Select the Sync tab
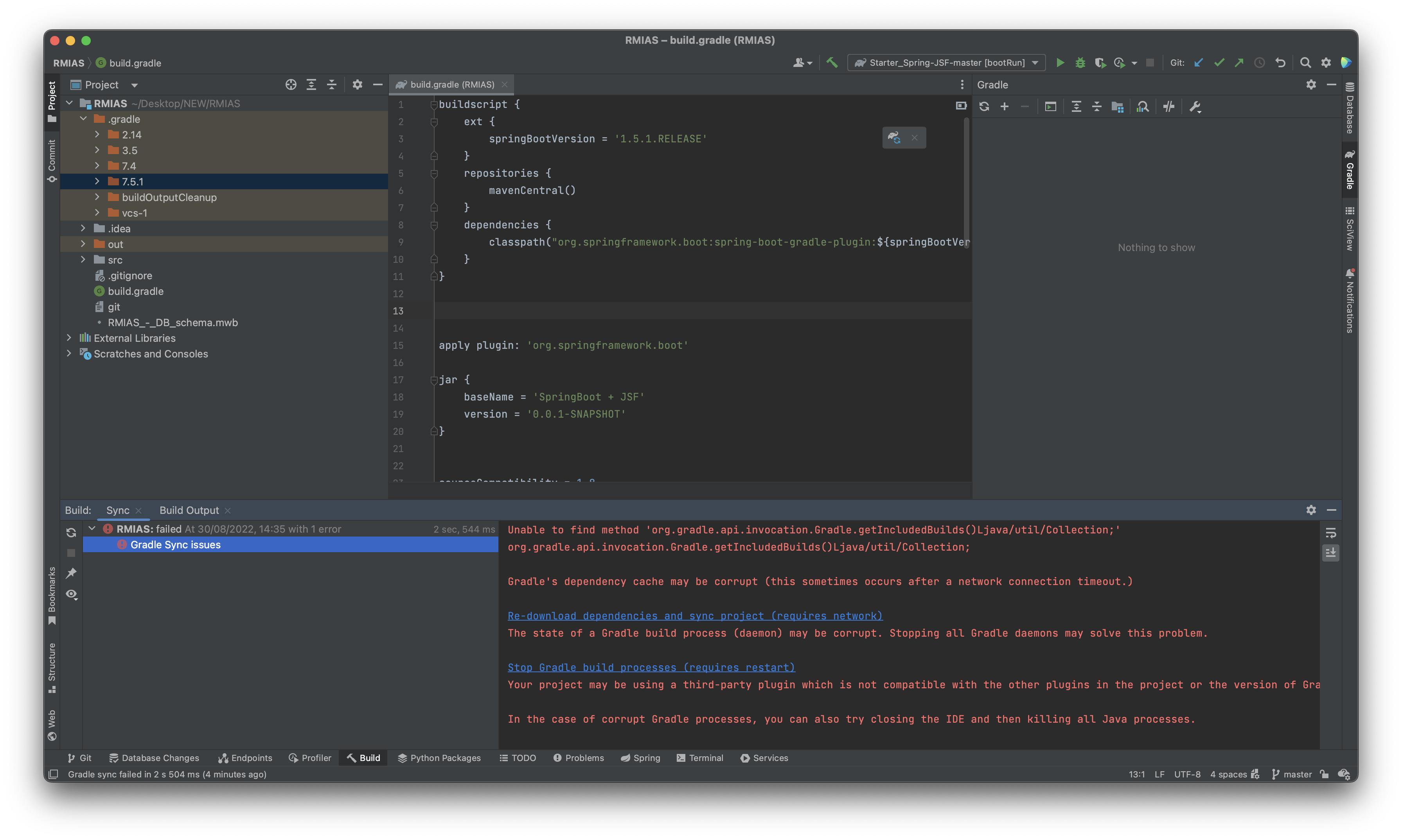1402x840 pixels. [x=118, y=510]
